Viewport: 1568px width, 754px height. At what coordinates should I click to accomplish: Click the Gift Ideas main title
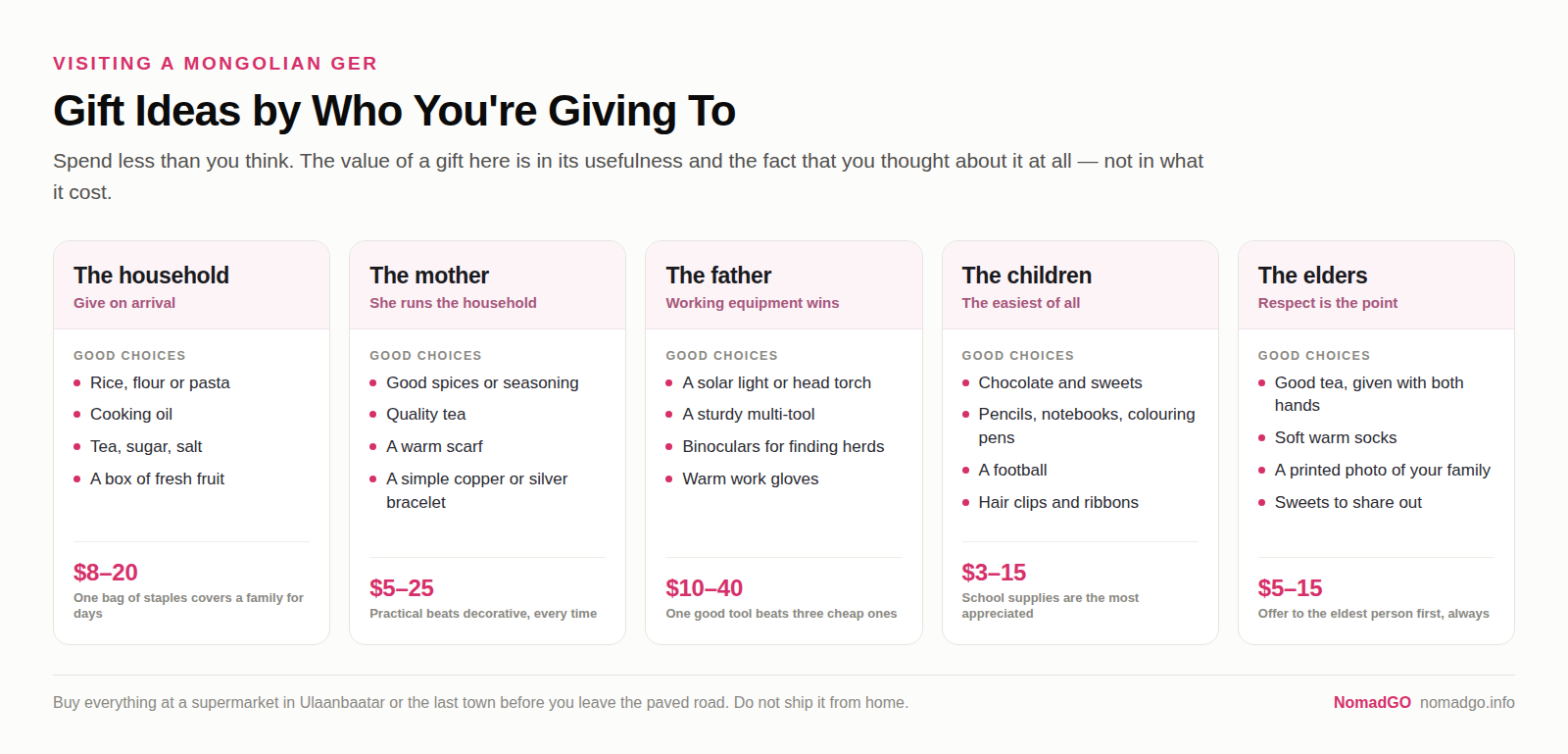coord(394,111)
